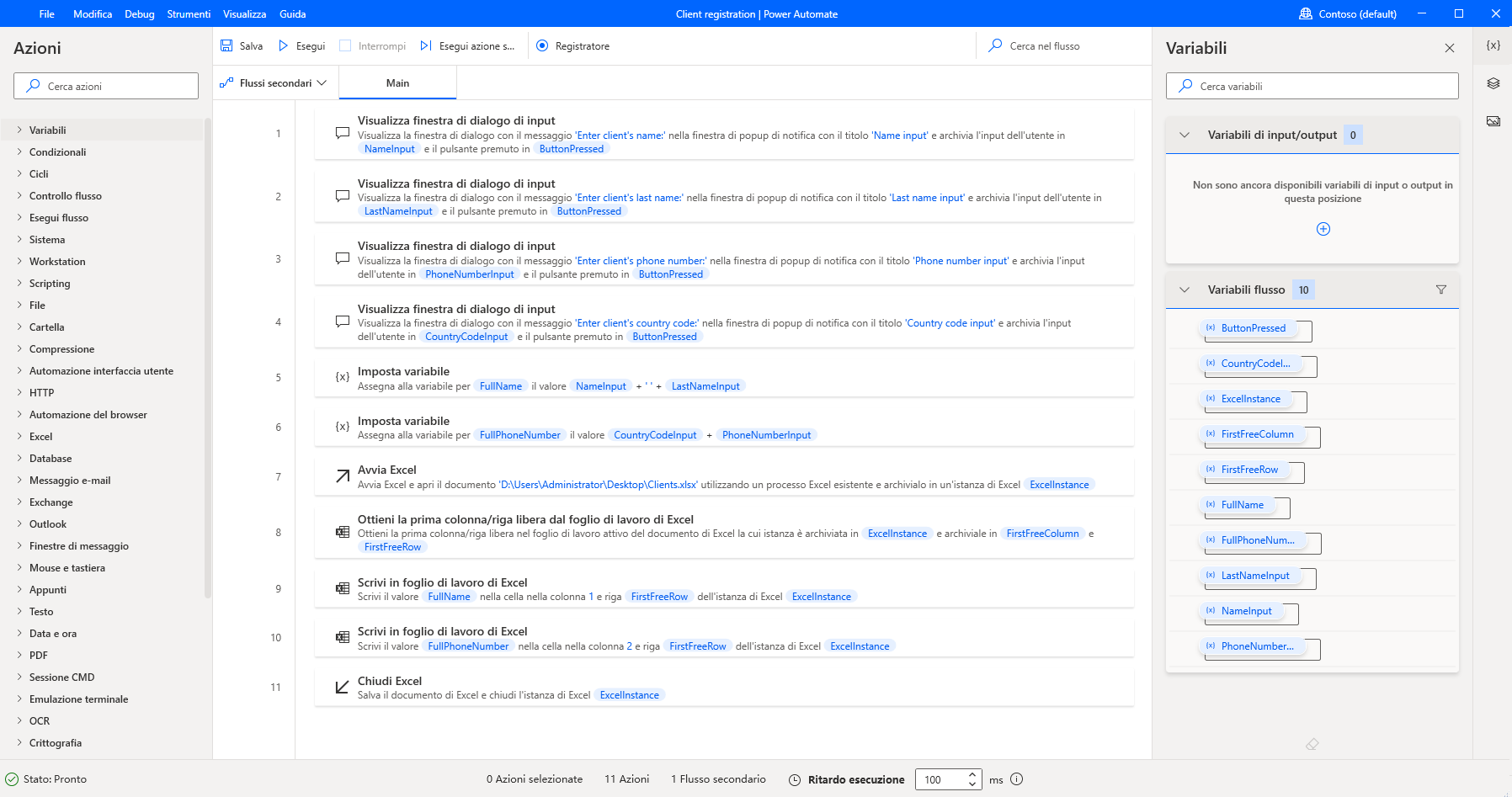Open the Strumenti menu
This screenshot has height=797, width=1512.
[x=189, y=13]
